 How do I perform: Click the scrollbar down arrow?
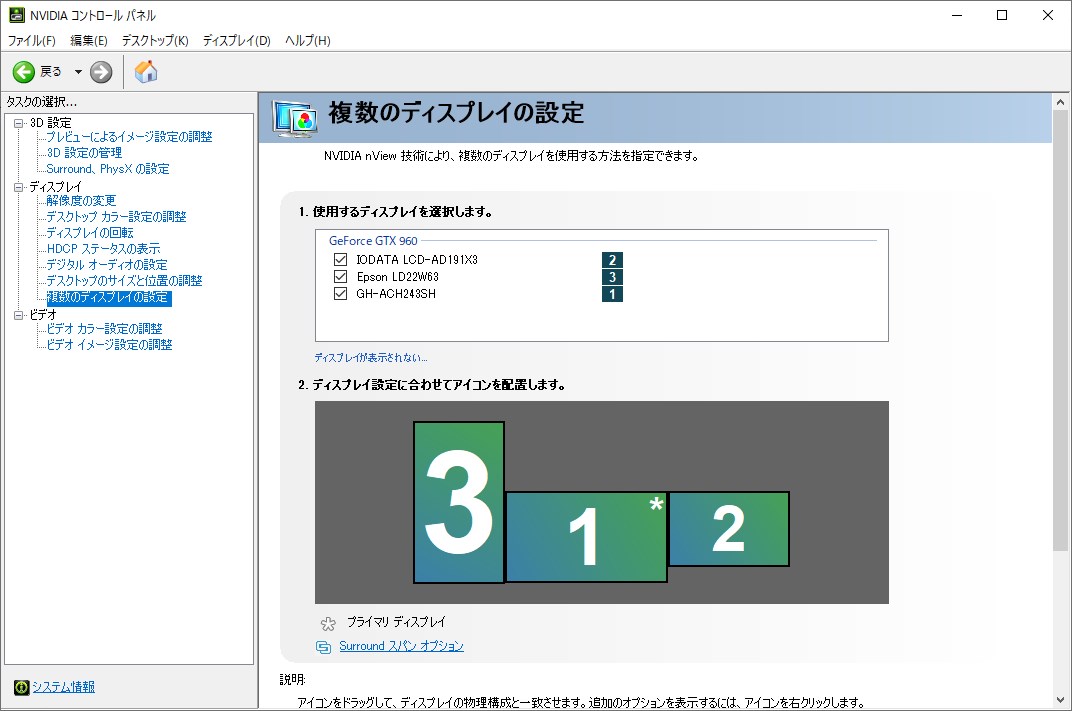1060,701
